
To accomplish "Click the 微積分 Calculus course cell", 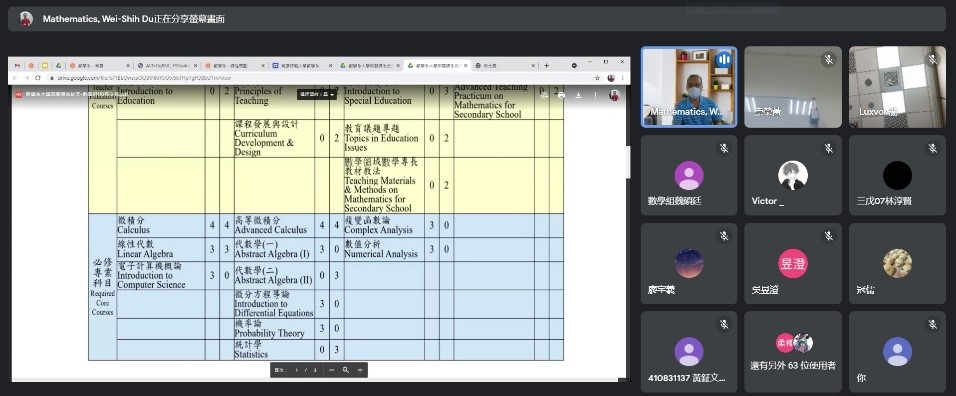I will tap(161, 225).
